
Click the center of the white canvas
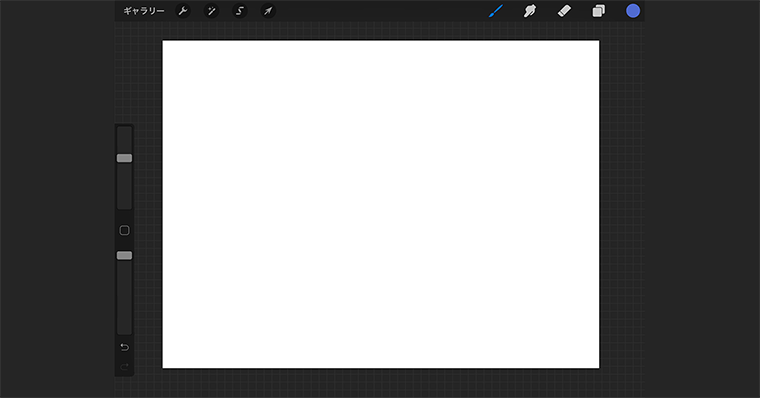(380, 204)
